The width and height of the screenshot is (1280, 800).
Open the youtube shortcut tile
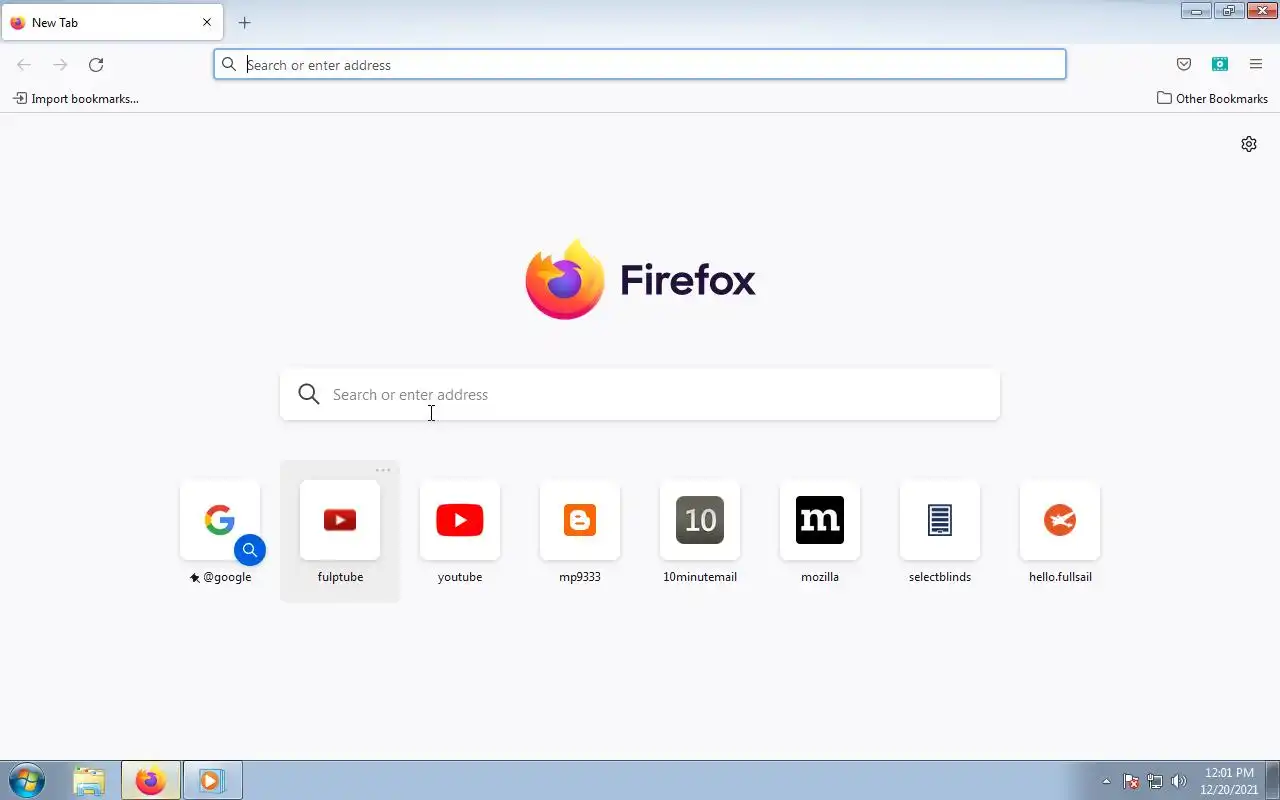click(460, 520)
